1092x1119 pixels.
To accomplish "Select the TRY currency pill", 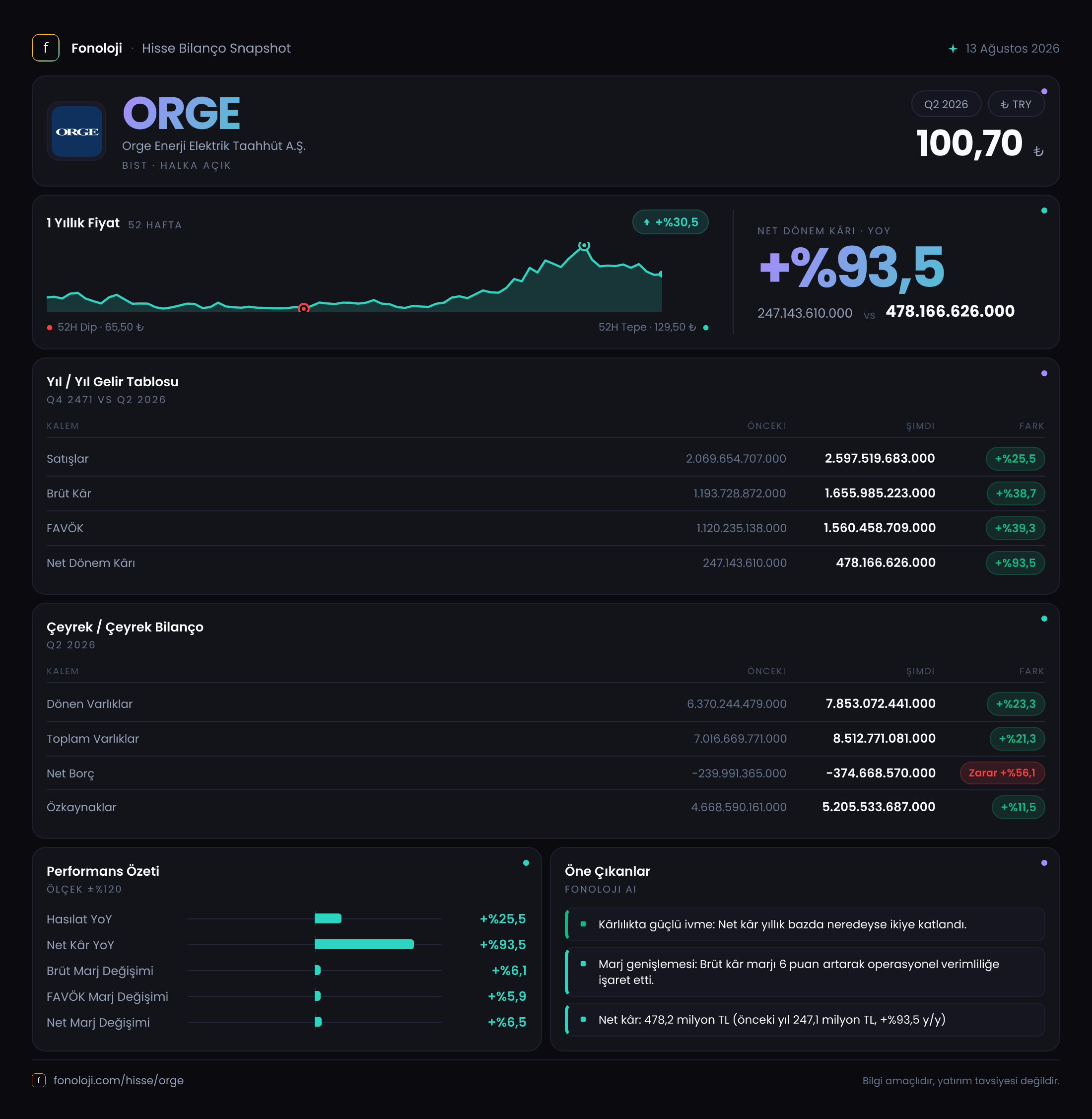I will (x=1016, y=104).
